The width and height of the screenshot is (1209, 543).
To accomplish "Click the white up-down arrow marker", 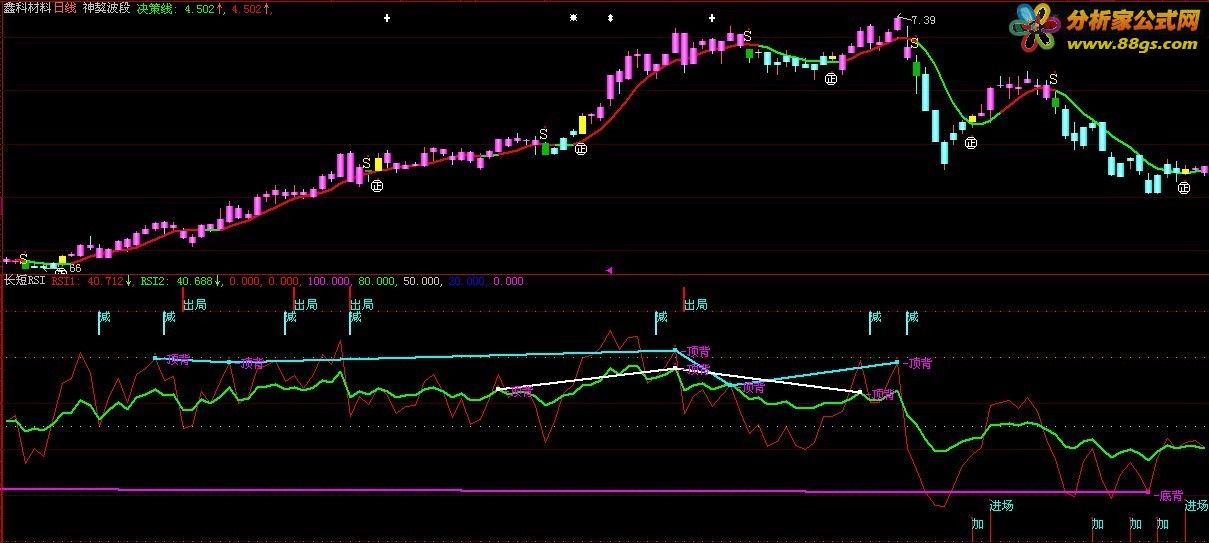I will point(611,18).
